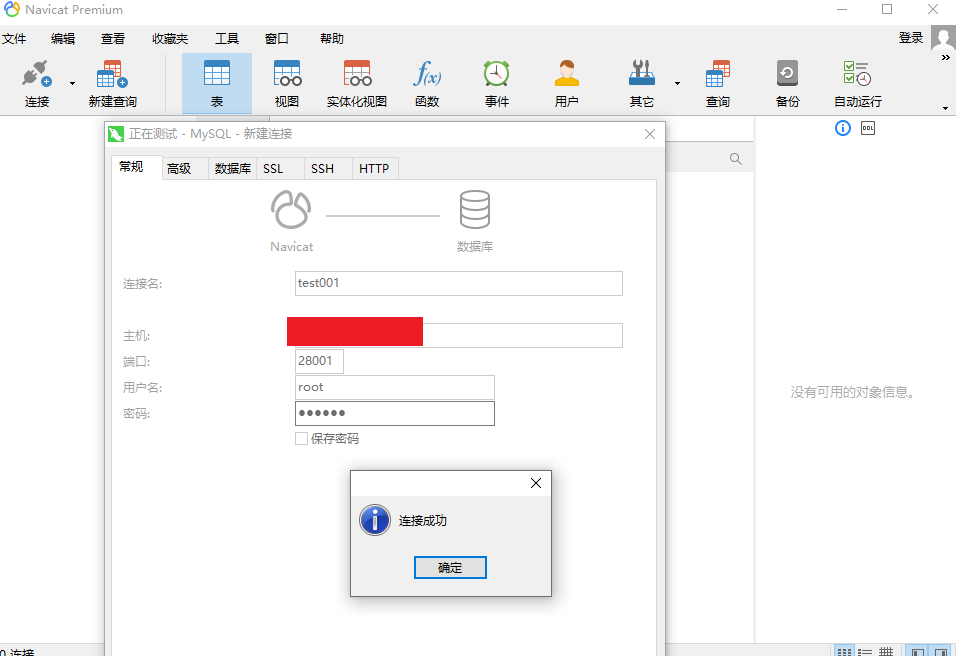This screenshot has height=656, width=956.
Task: Click the 没有可用的对象信息 text
Action: coord(852,392)
